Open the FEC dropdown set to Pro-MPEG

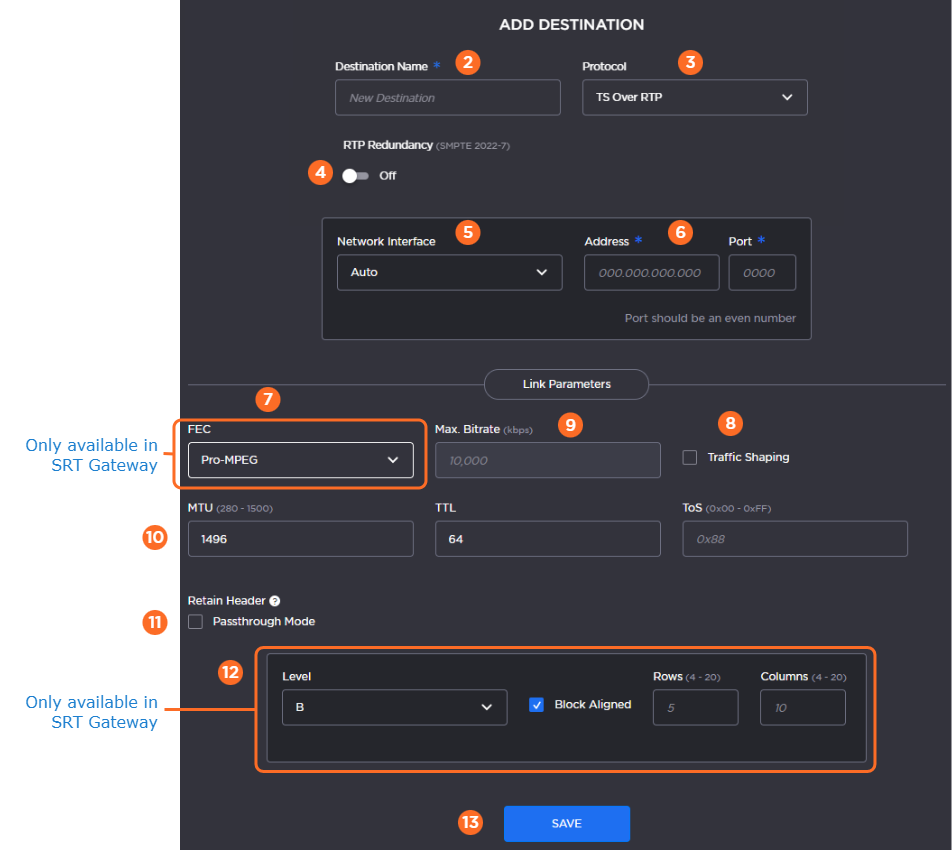[x=300, y=460]
